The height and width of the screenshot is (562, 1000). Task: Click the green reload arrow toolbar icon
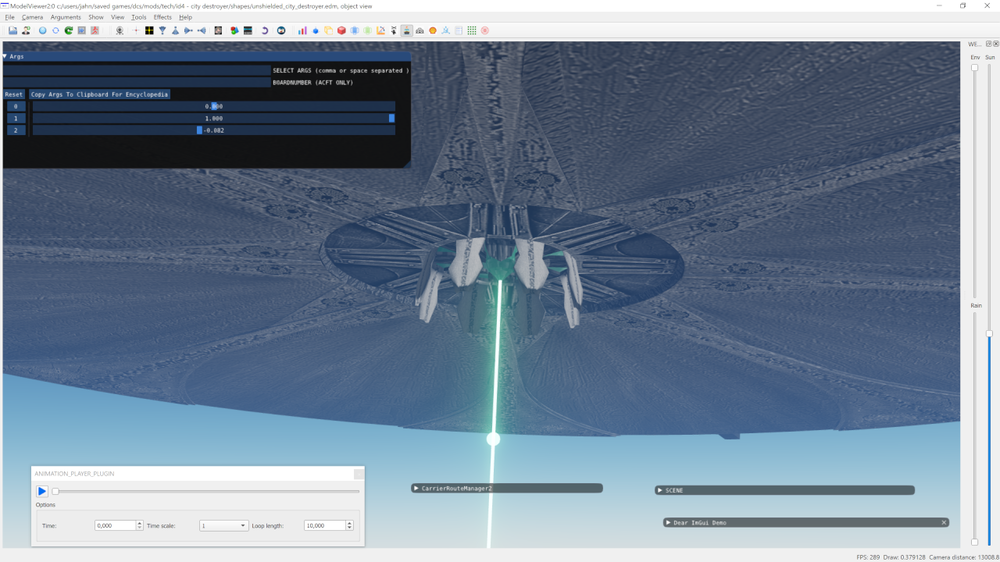(x=68, y=31)
